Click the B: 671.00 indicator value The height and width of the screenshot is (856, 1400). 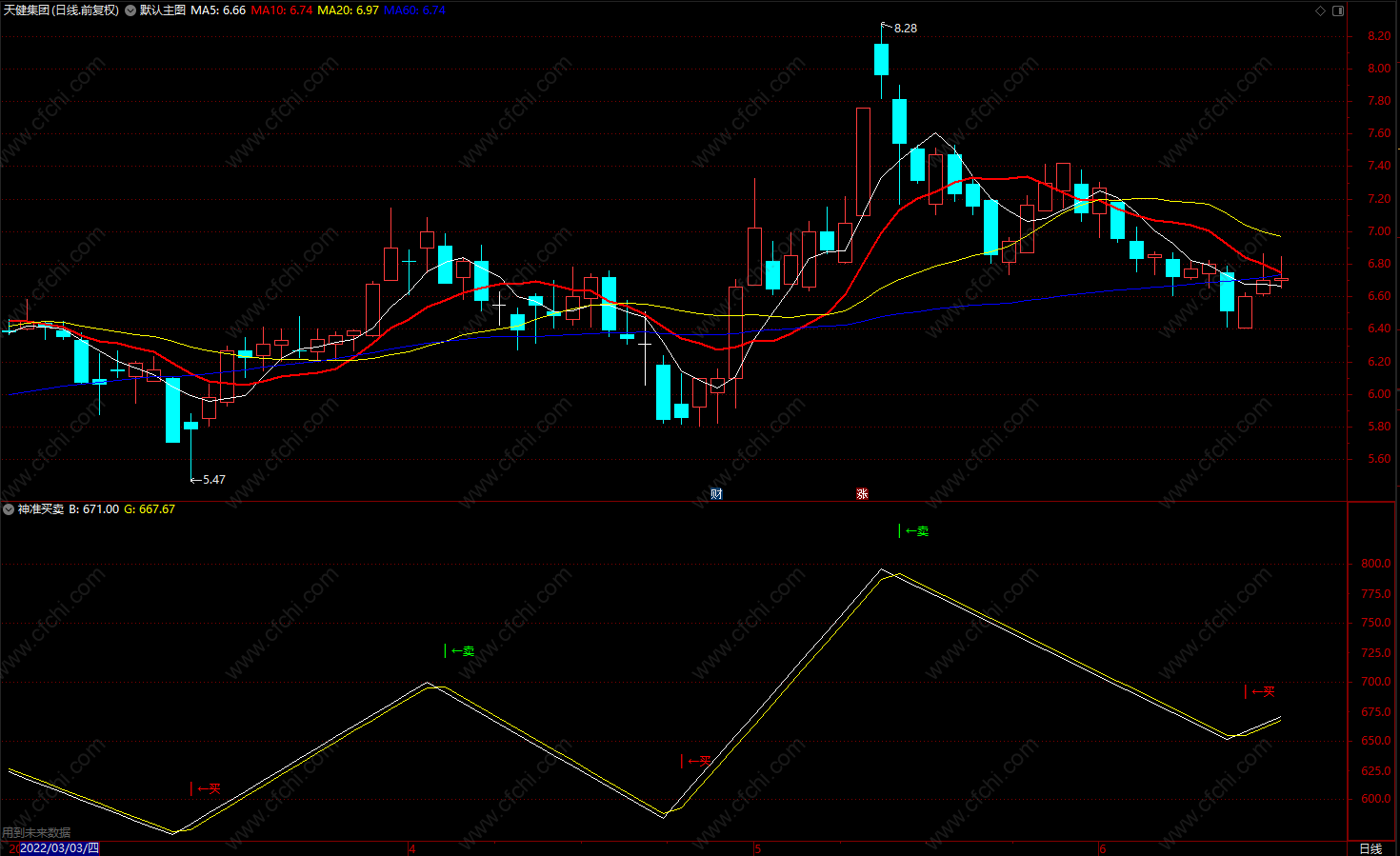click(x=94, y=509)
